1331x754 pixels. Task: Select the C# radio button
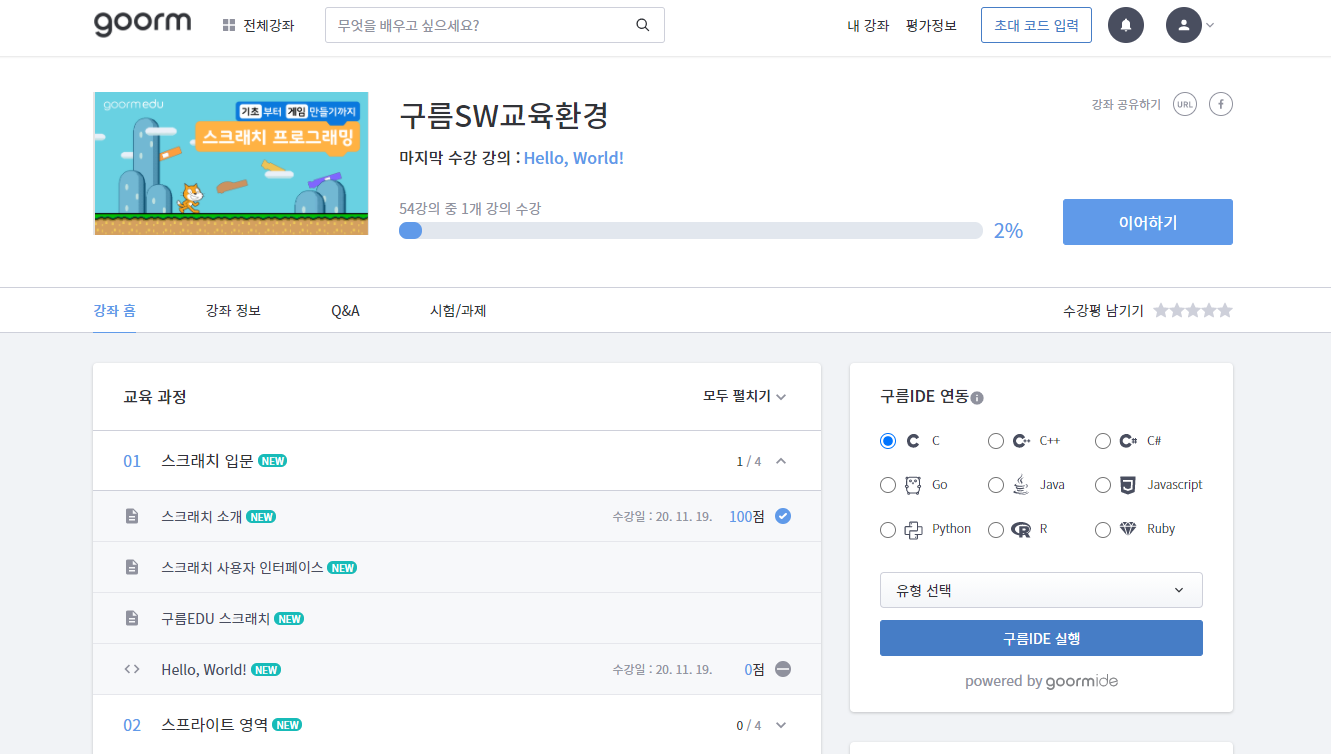1103,441
